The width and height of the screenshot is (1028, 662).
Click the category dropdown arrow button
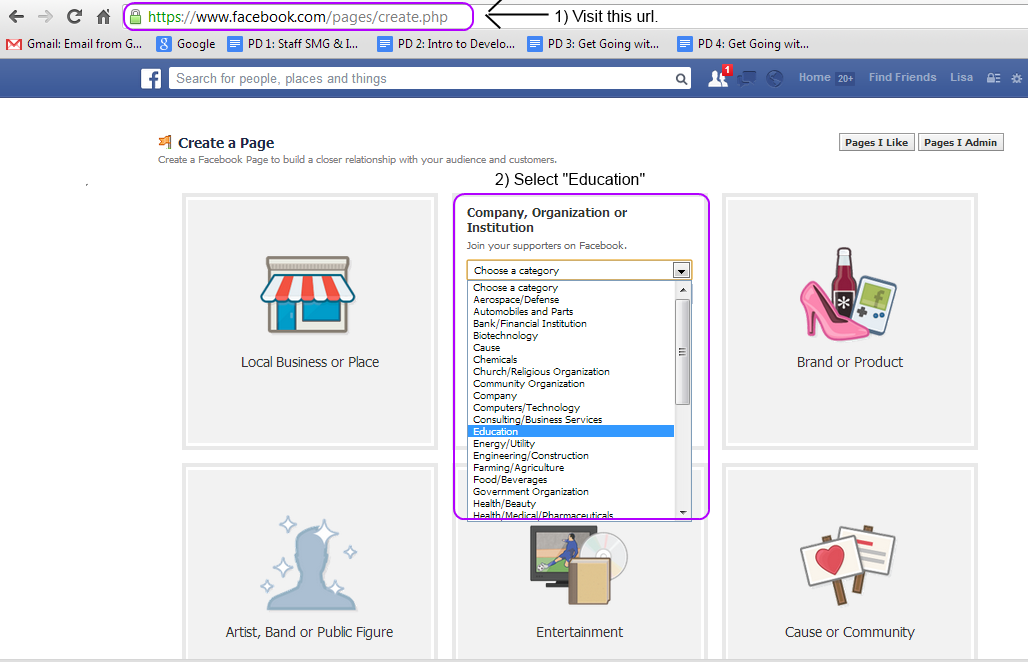pyautogui.click(x=681, y=270)
